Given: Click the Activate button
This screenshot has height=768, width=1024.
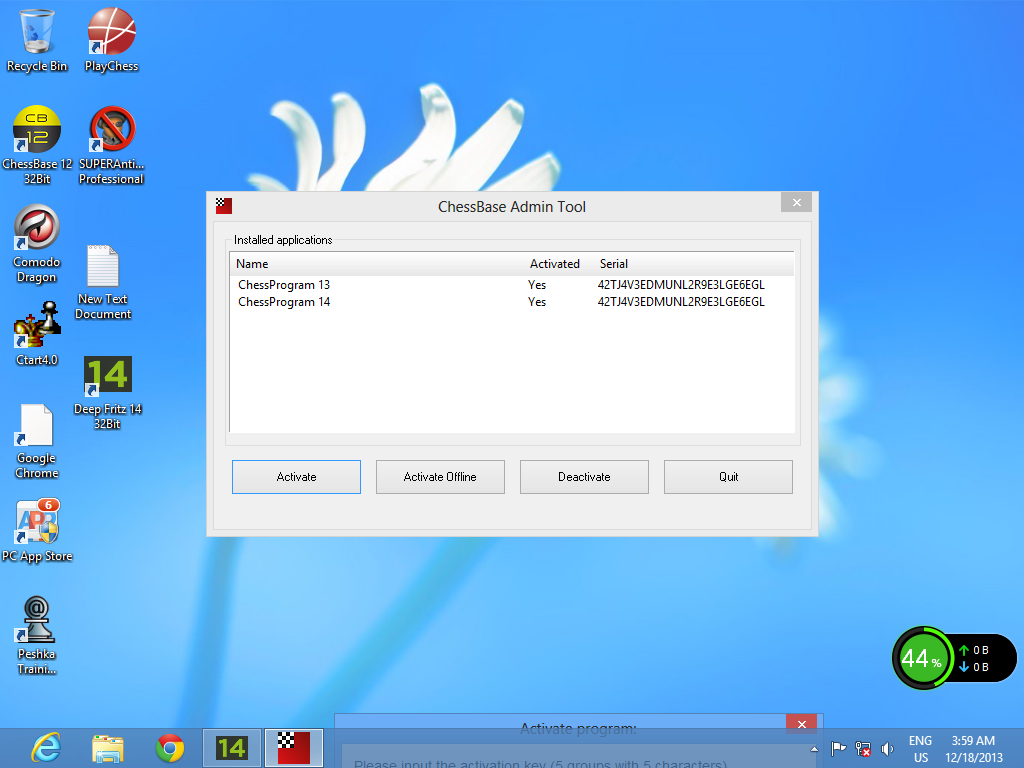Looking at the screenshot, I should coord(296,477).
